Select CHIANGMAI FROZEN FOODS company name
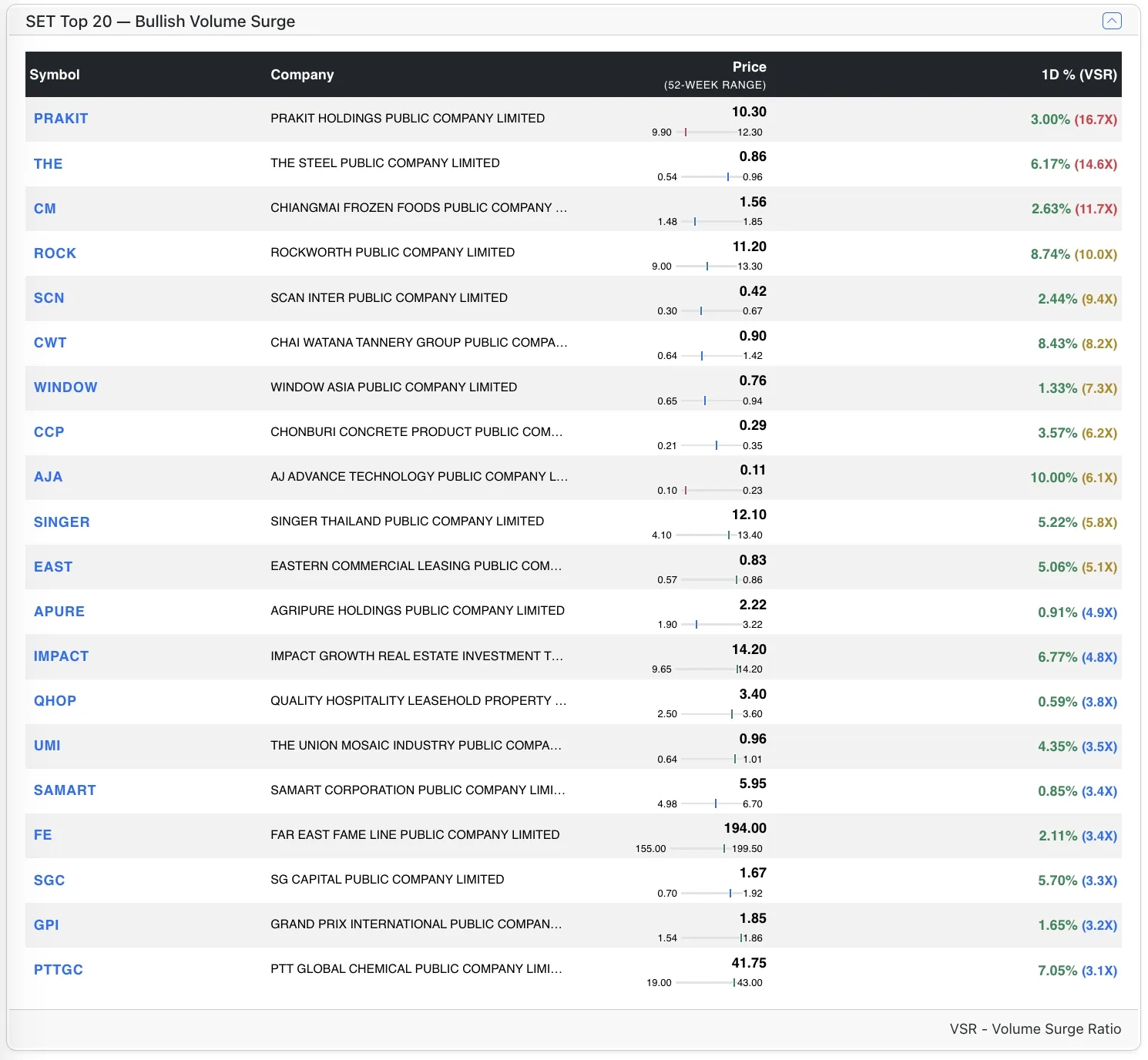The height and width of the screenshot is (1060, 1148). pyautogui.click(x=418, y=207)
